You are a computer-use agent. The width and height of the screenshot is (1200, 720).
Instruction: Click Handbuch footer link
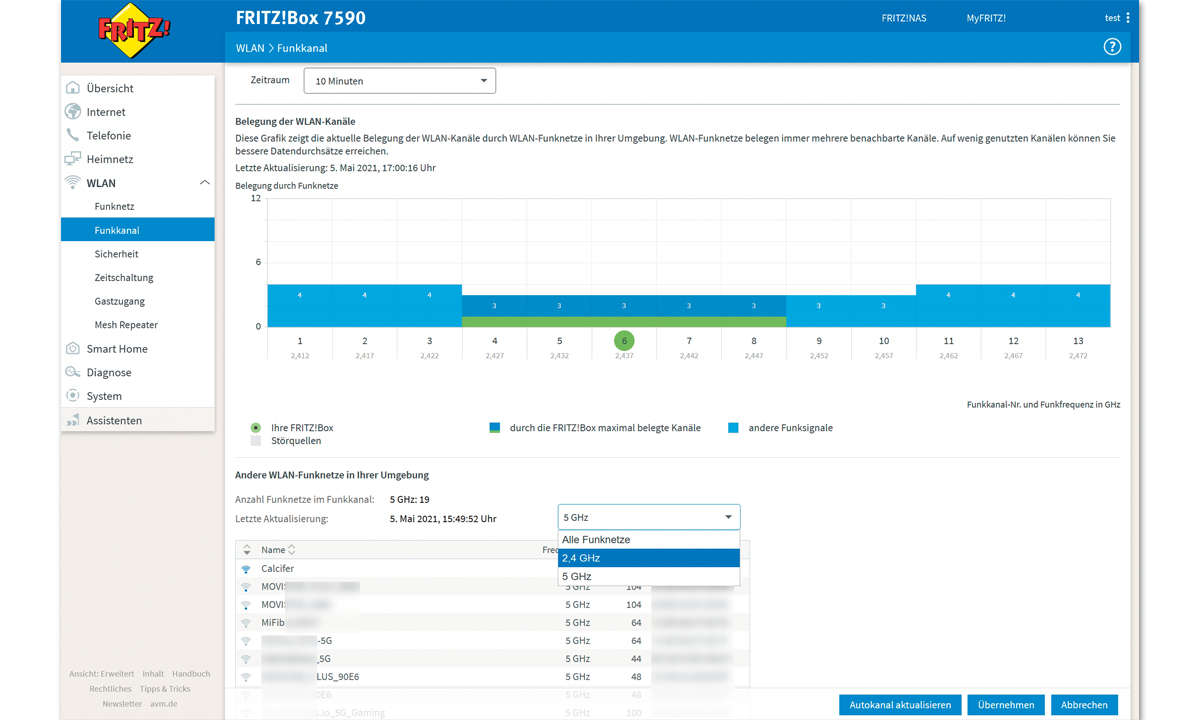tap(191, 674)
